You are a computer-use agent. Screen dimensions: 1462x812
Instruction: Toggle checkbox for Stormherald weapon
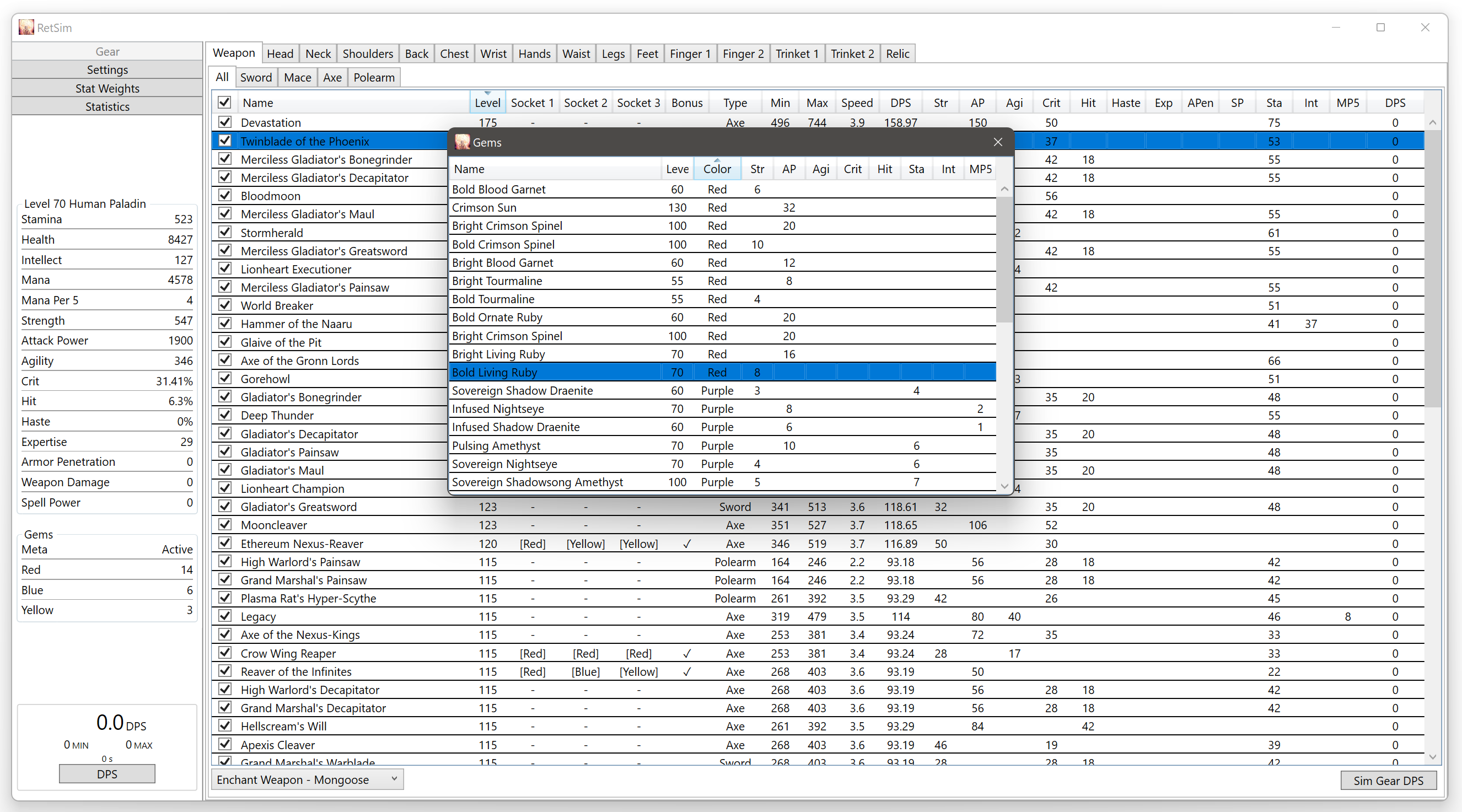coord(224,232)
